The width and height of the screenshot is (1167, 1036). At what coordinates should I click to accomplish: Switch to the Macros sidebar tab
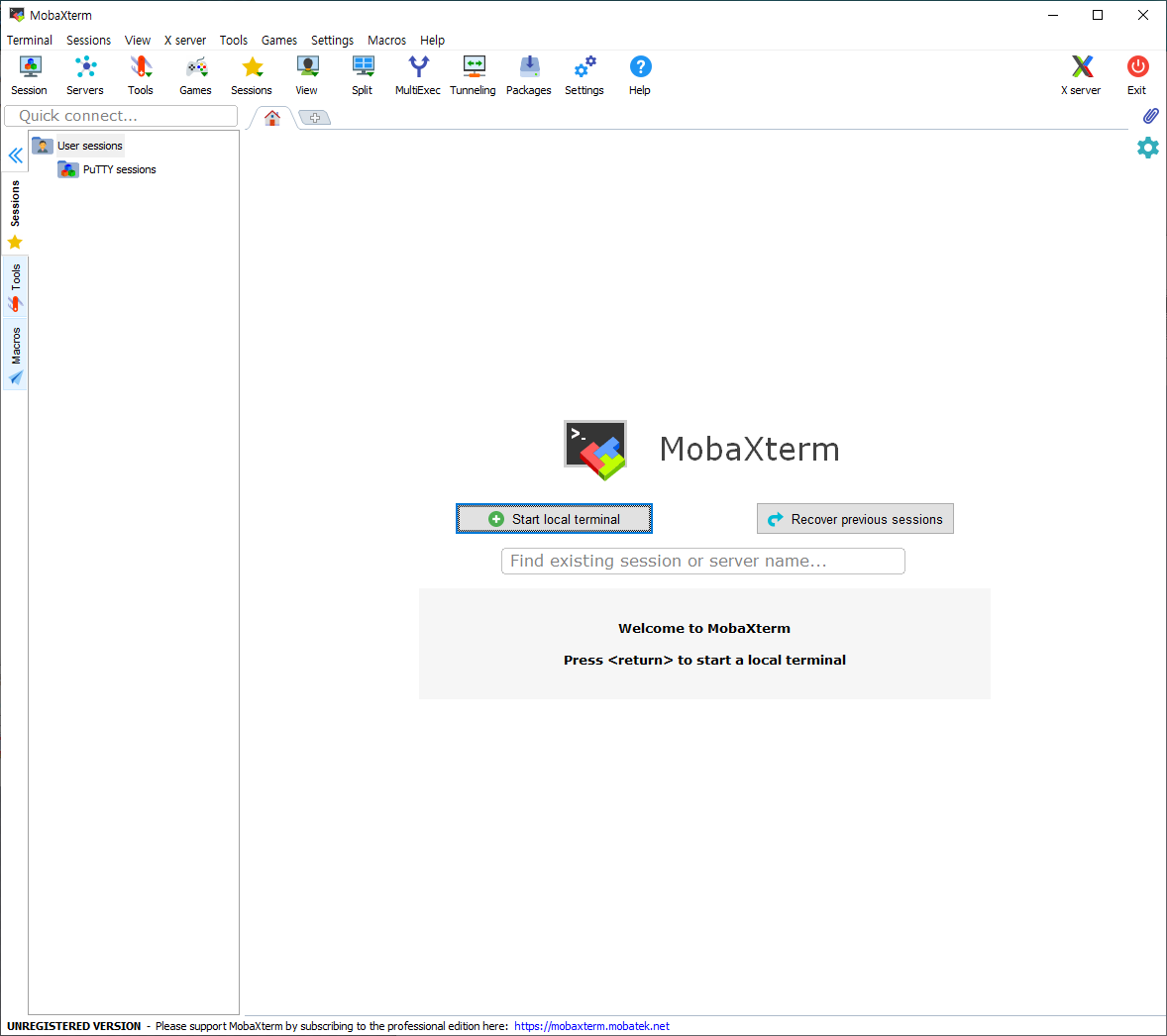tap(15, 356)
